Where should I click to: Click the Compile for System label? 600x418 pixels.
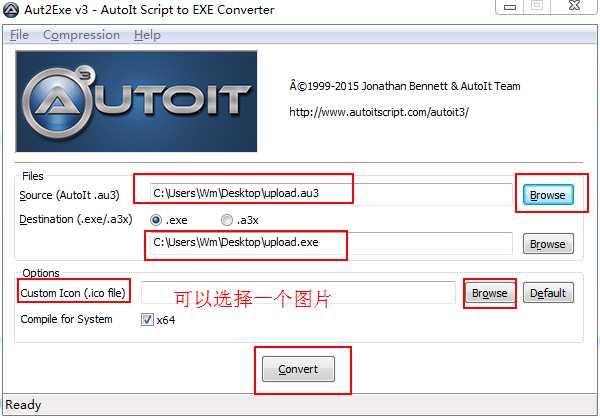66,319
